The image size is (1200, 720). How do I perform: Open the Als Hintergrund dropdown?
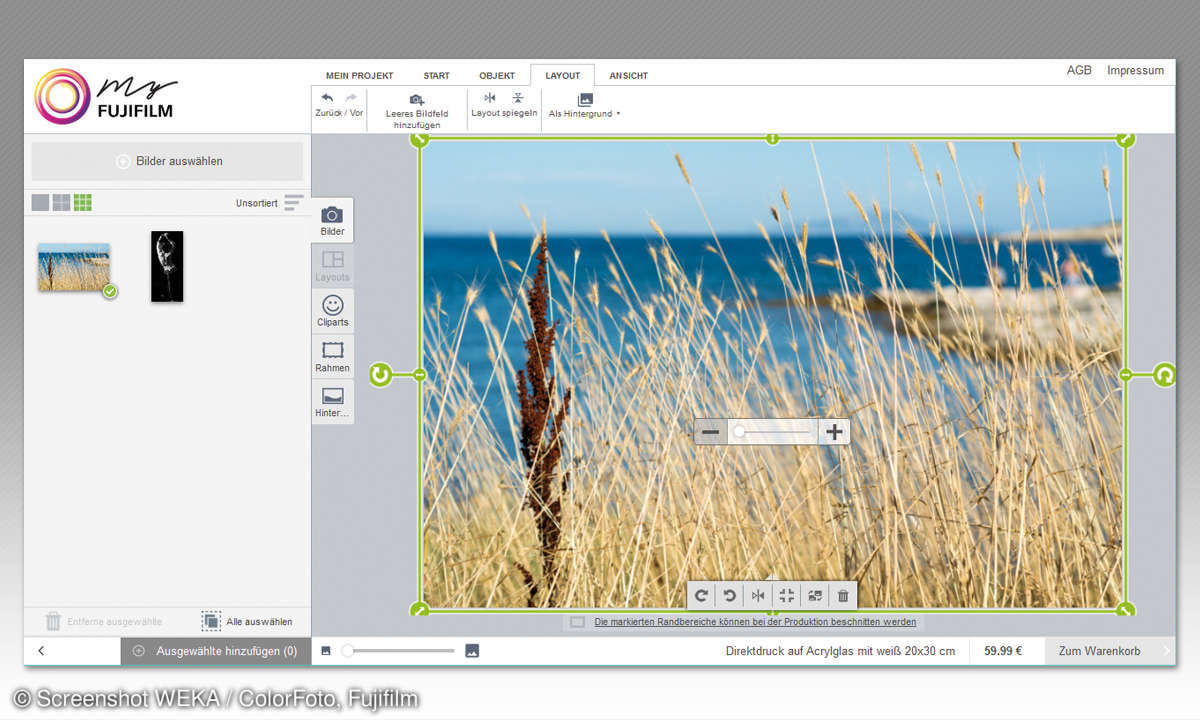click(585, 106)
